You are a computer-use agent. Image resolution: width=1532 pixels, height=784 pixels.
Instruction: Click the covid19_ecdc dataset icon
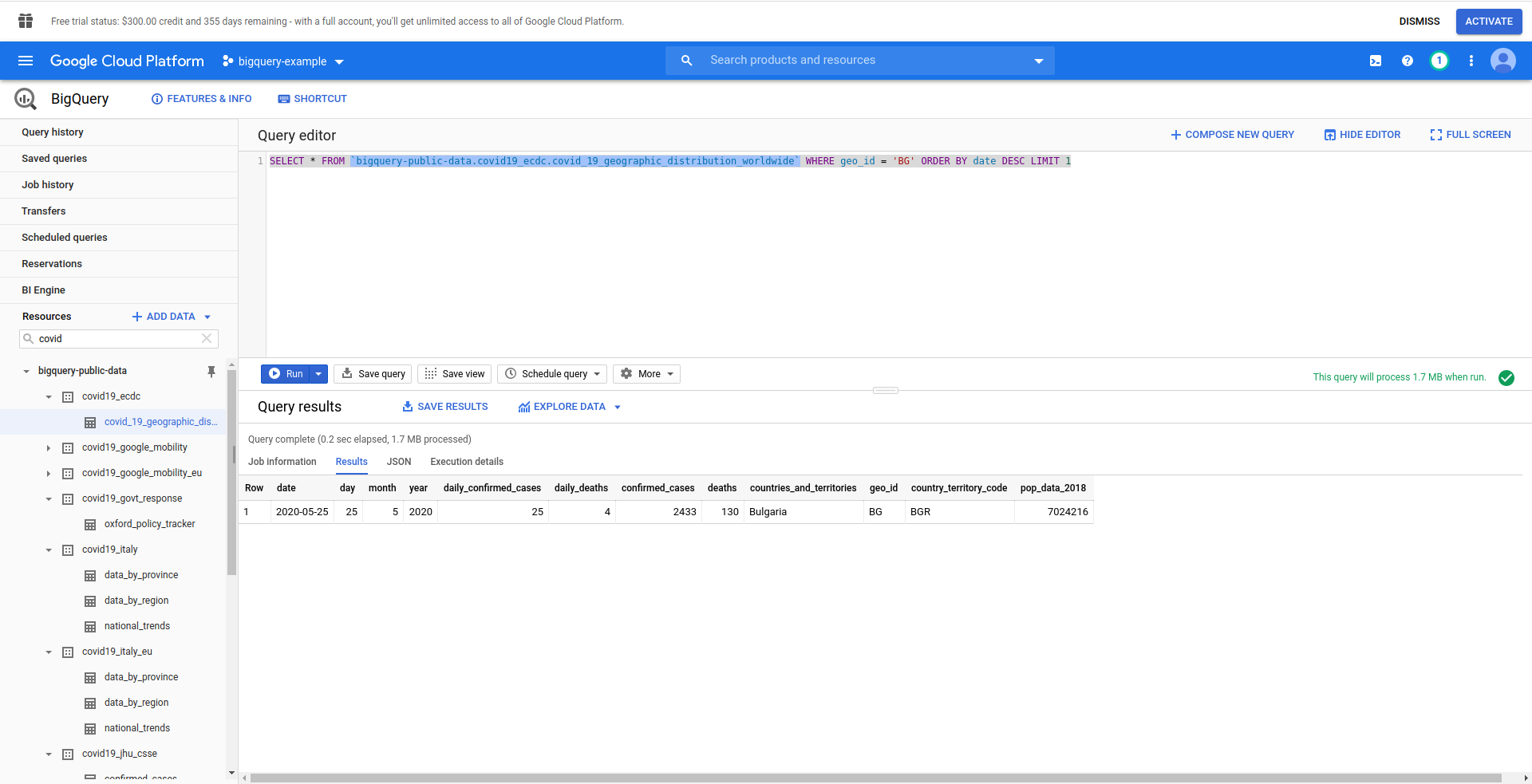pyautogui.click(x=68, y=396)
